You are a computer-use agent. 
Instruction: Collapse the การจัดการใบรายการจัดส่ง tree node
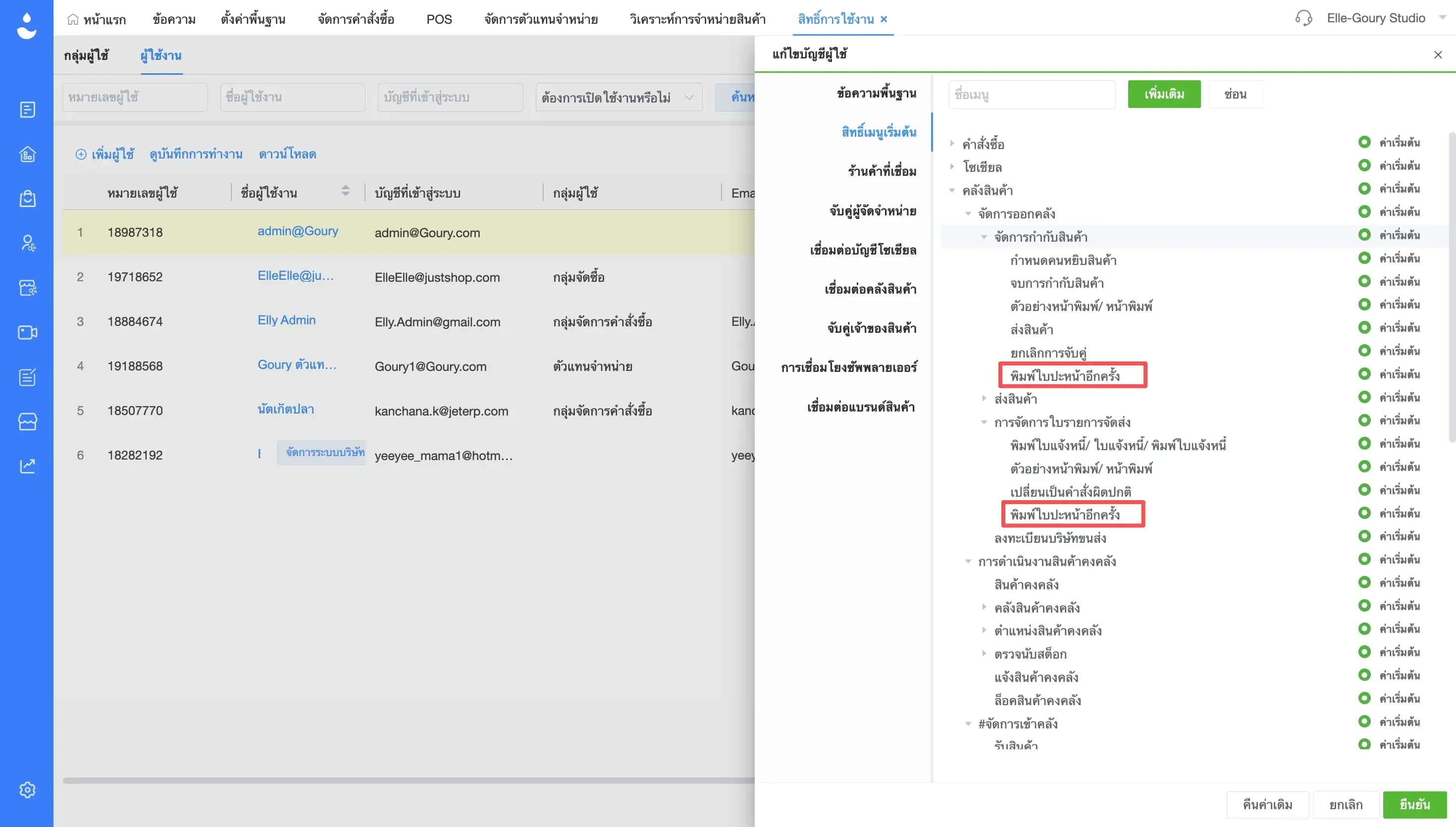(984, 422)
